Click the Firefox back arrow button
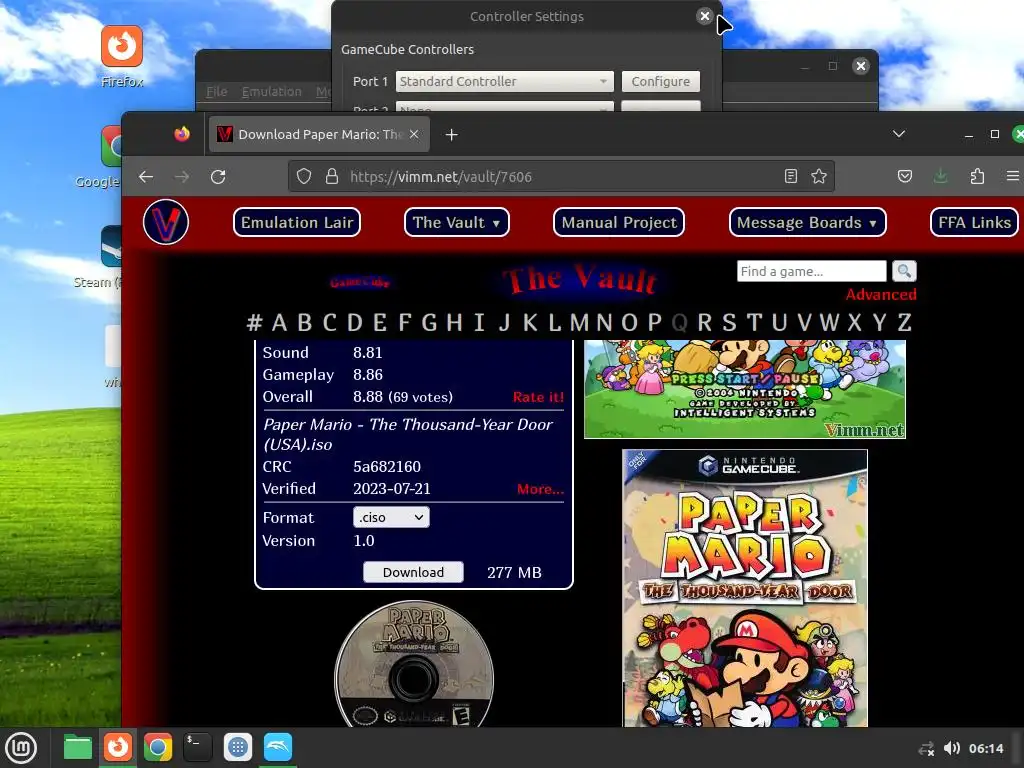Viewport: 1024px width, 768px height. click(x=146, y=176)
